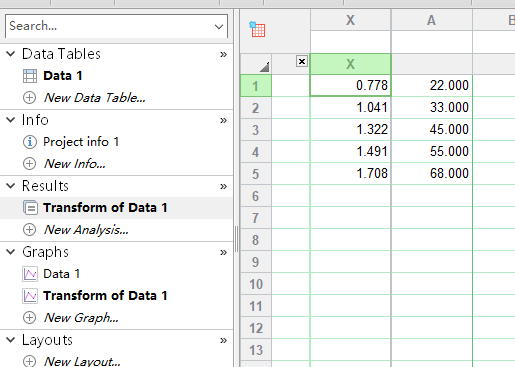Open Layouts section double-arrow menu
Image resolution: width=515 pixels, height=367 pixels.
coord(223,340)
